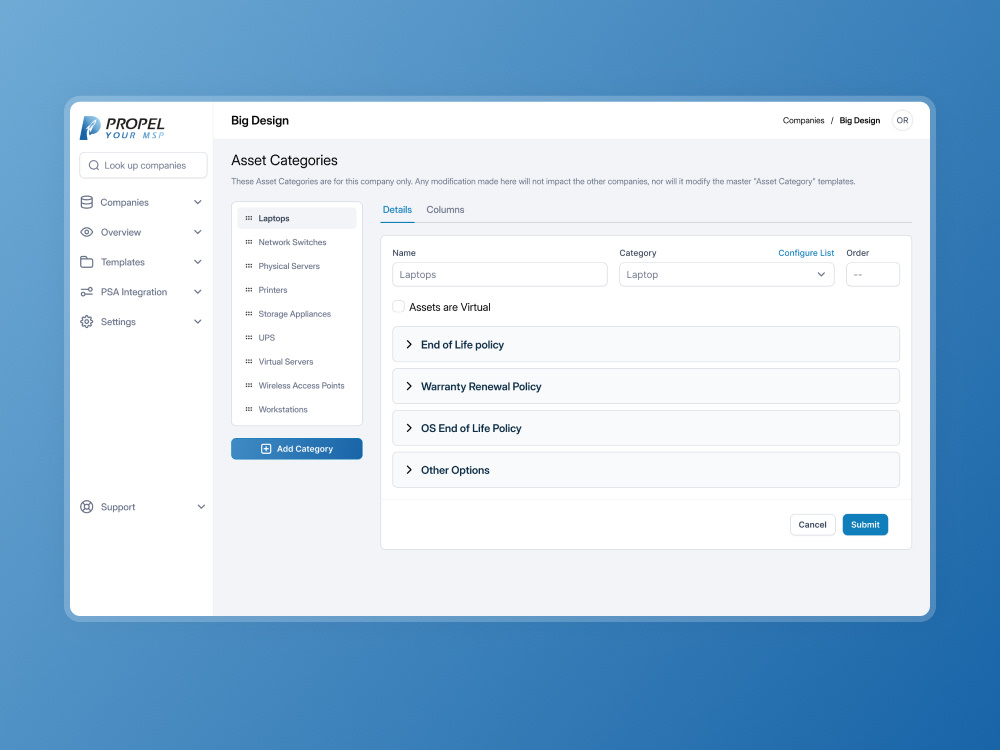This screenshot has height=750, width=1000.
Task: Expand the Companies menu chevron
Action: coord(198,202)
